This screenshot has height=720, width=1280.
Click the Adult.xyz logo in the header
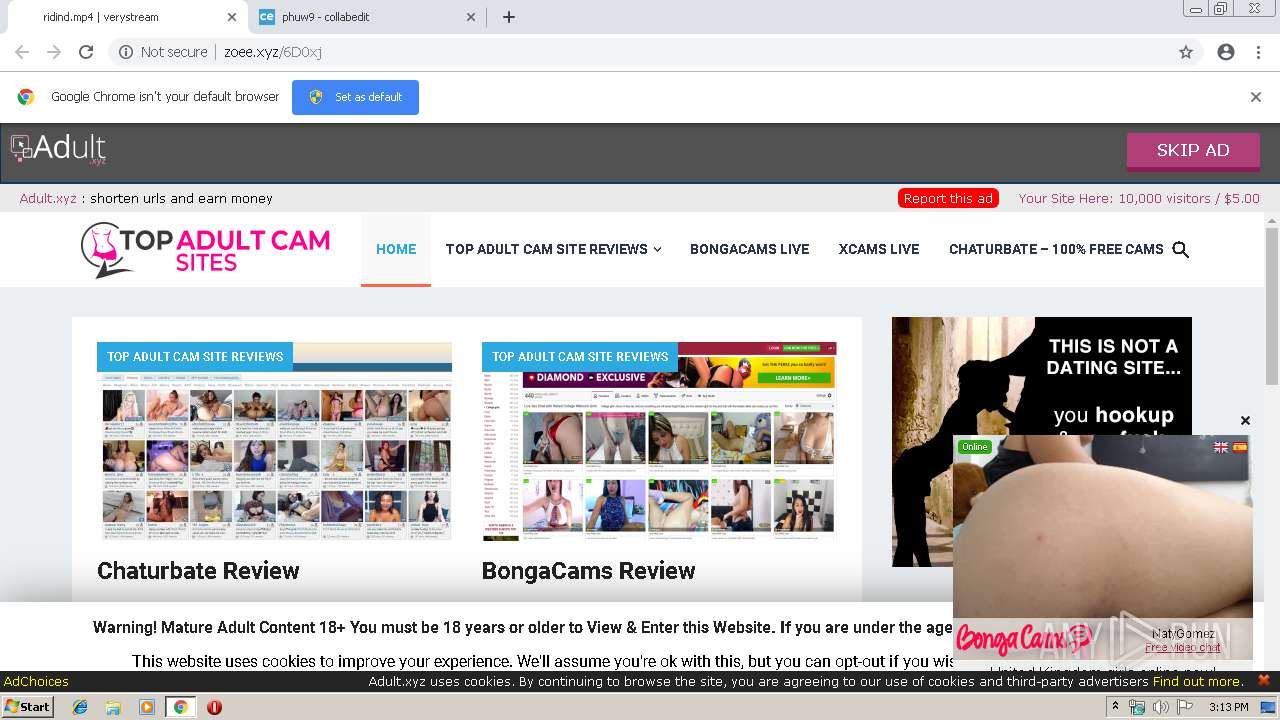(58, 150)
